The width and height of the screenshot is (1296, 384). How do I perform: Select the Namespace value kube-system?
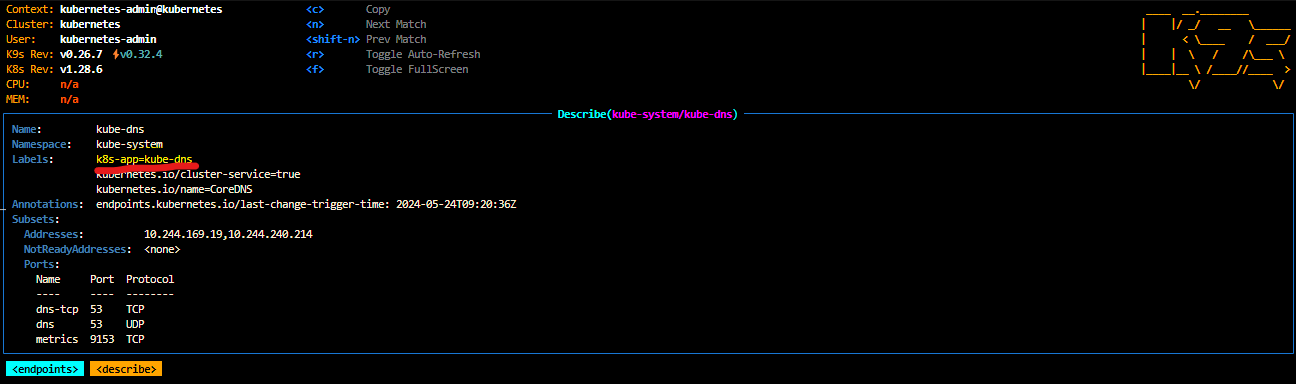tap(129, 144)
